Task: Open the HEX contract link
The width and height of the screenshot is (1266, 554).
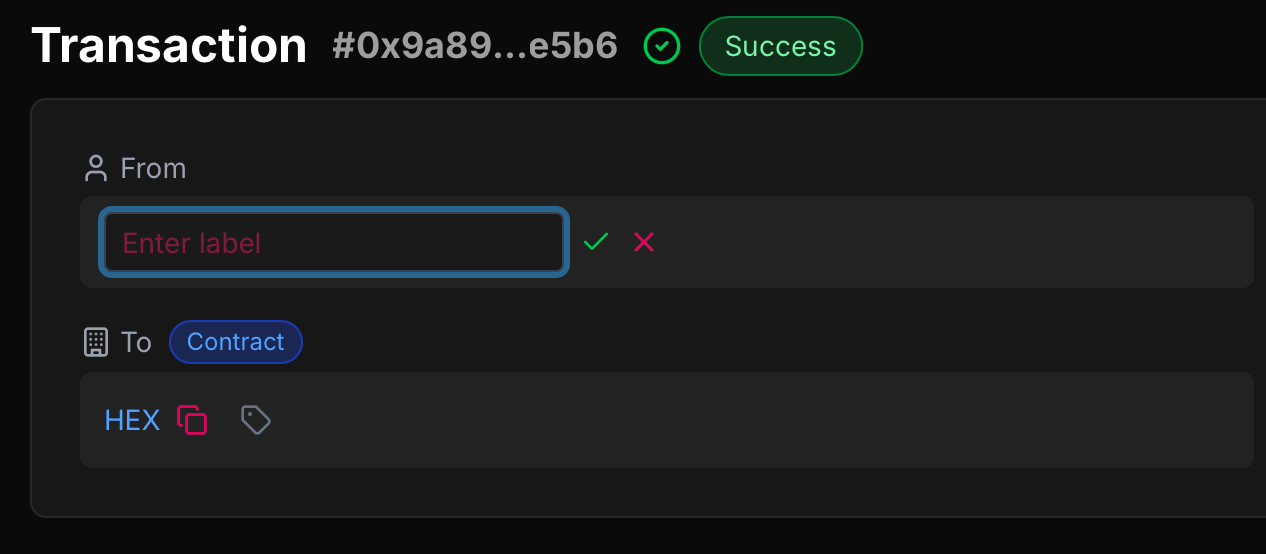Action: pos(132,420)
